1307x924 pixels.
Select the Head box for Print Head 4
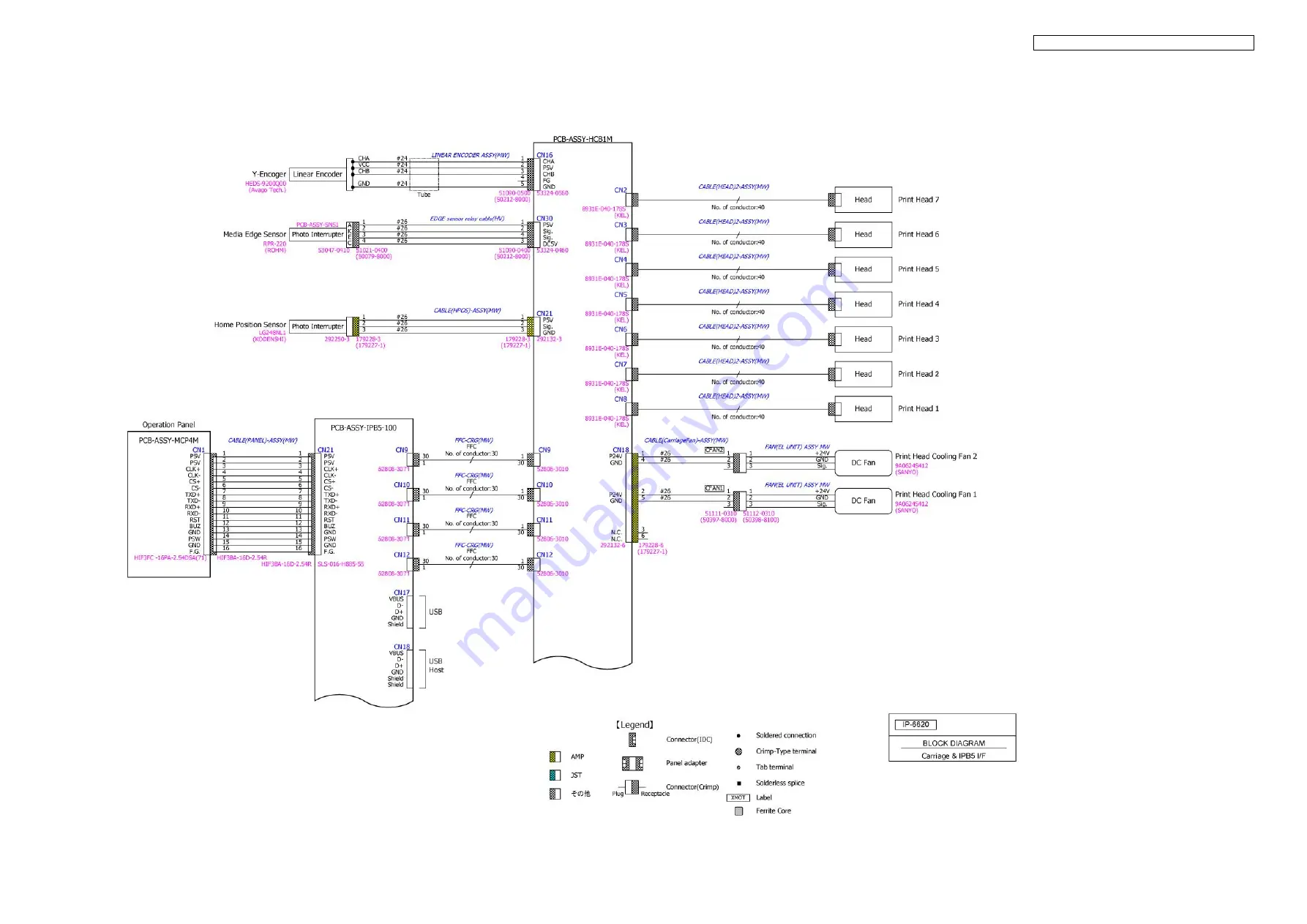[x=864, y=304]
